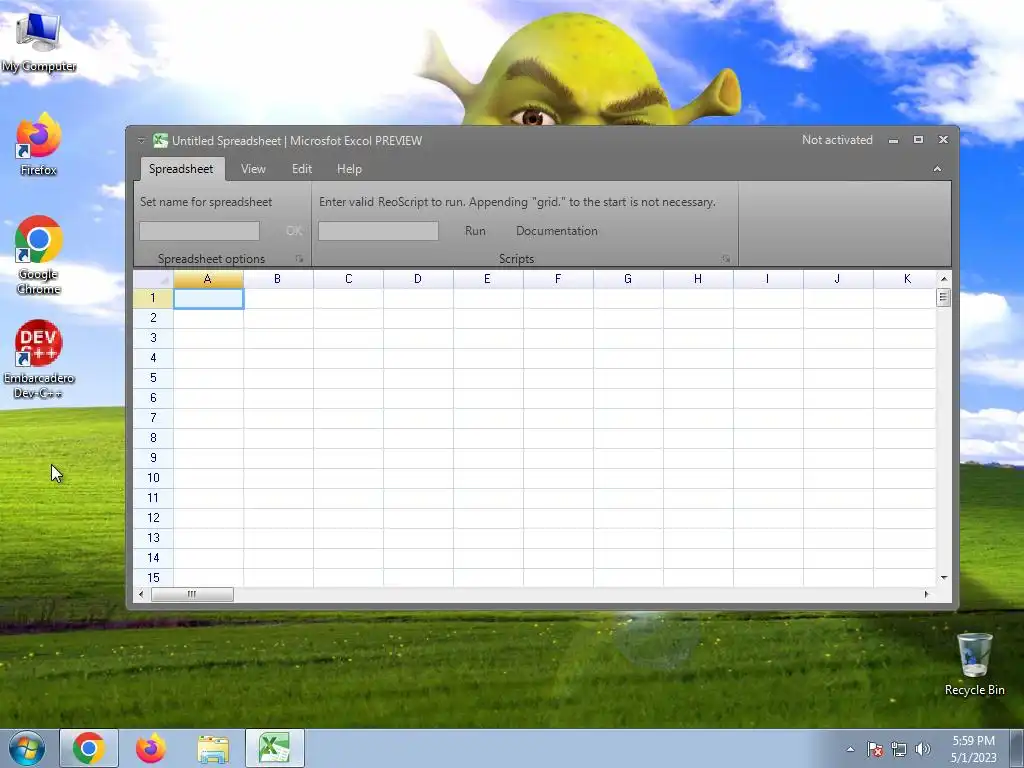
Task: Switch to the View tab
Action: tap(253, 168)
